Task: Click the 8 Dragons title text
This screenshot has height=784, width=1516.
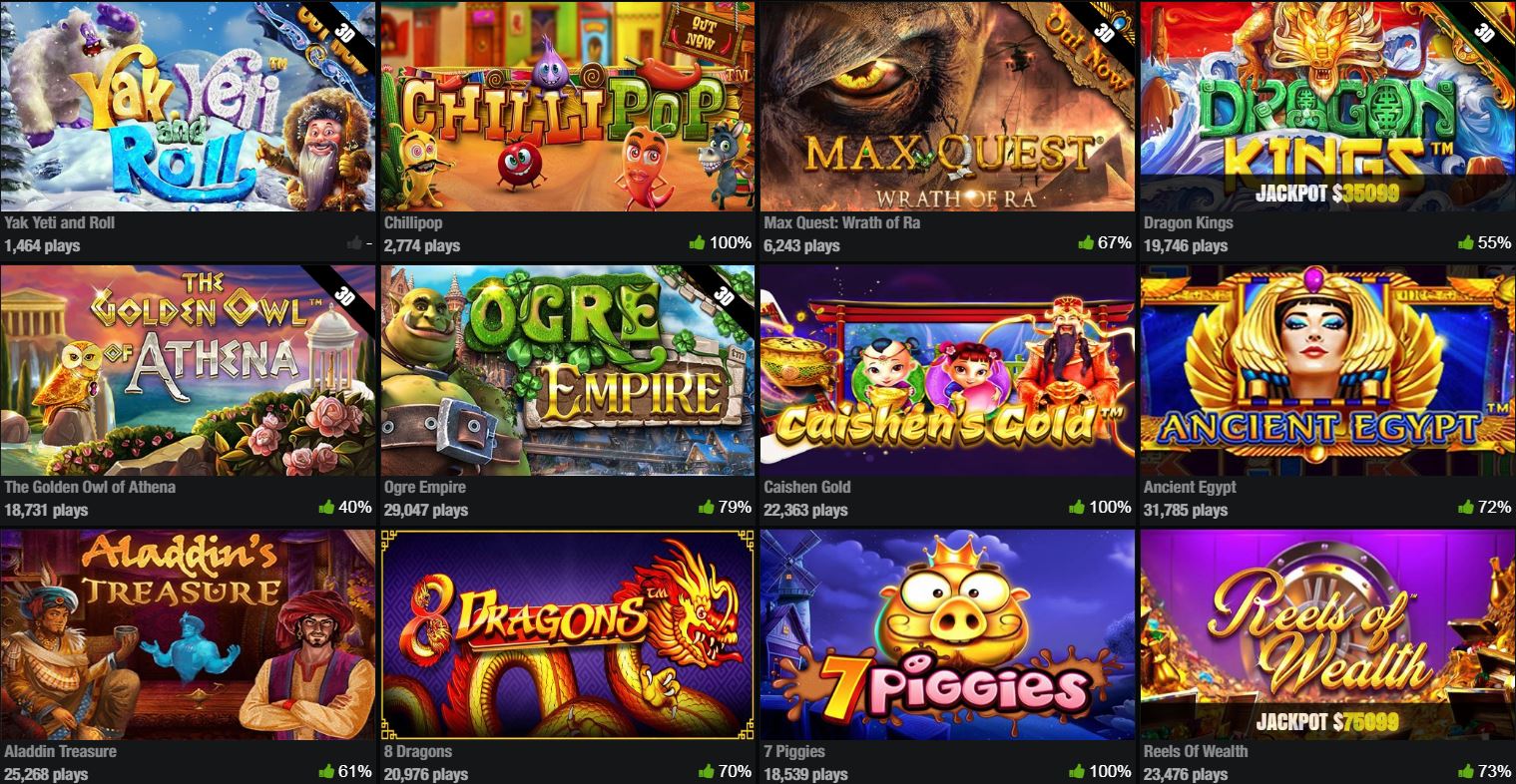Action: click(x=417, y=752)
